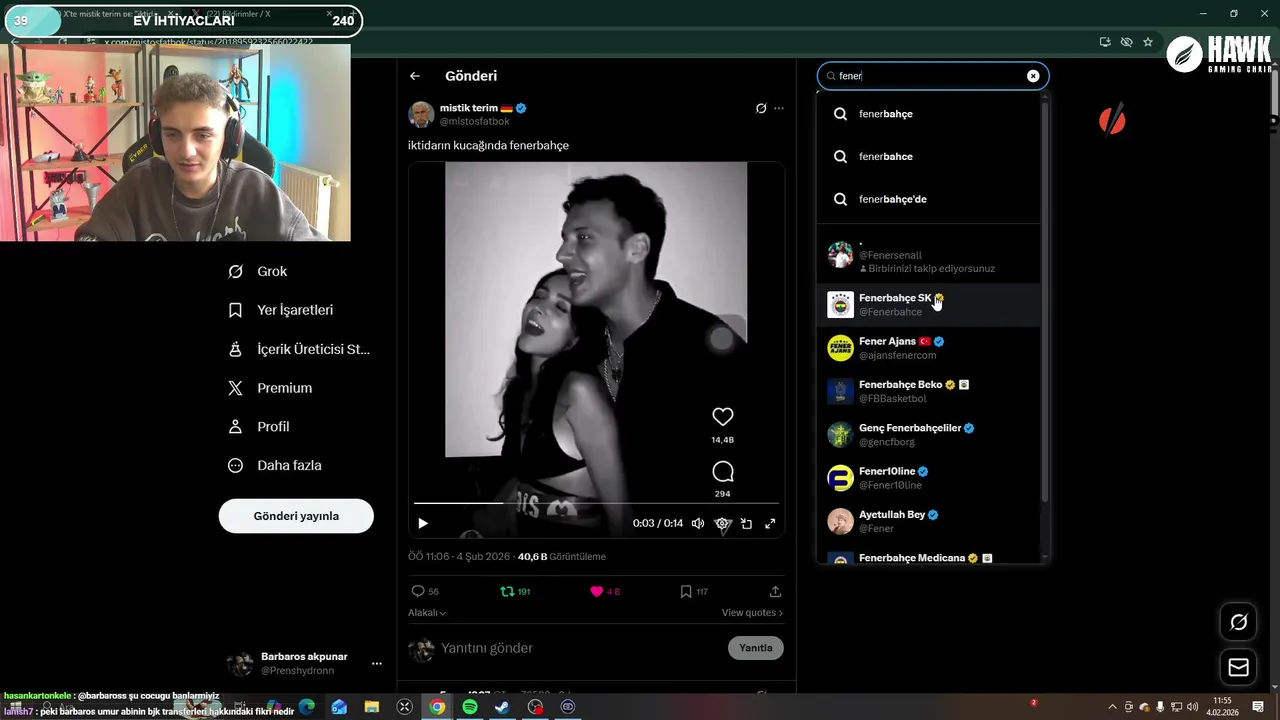The image size is (1280, 720).
Task: Open the Fener10line account result
Action: click(x=929, y=478)
